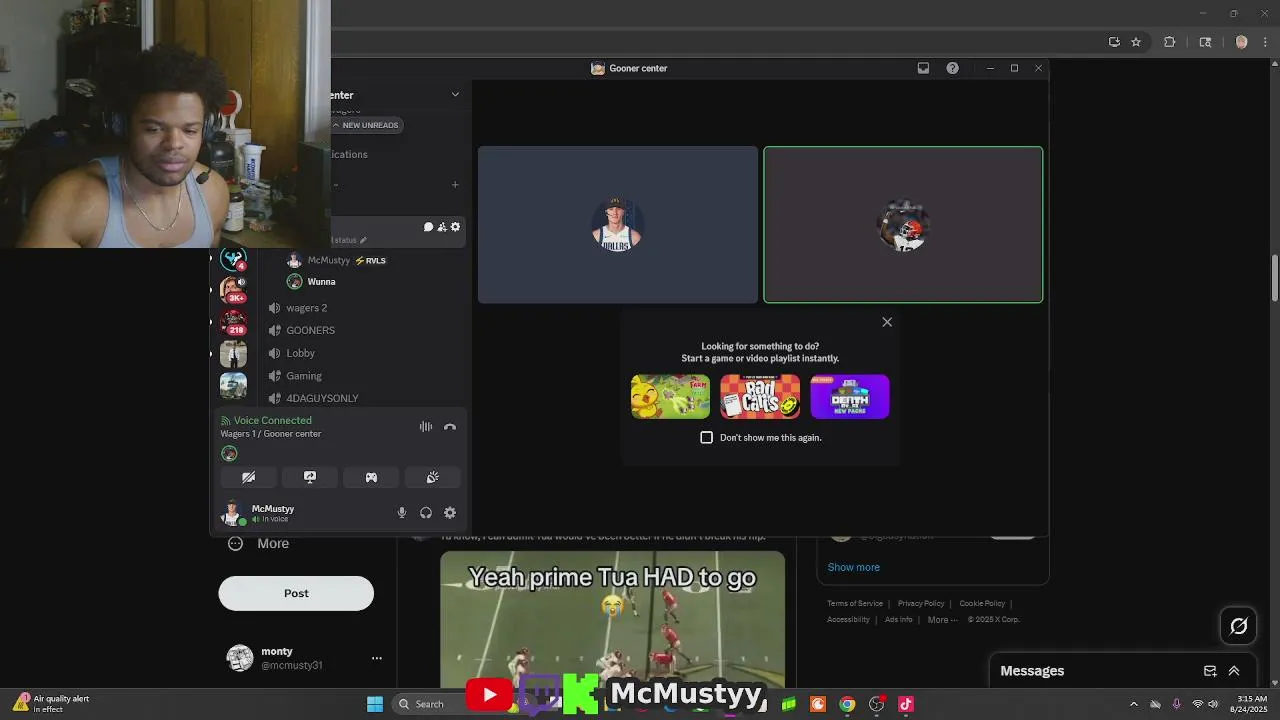Jump to NEW UNREADS in channel list
The height and width of the screenshot is (720, 1280).
(366, 125)
